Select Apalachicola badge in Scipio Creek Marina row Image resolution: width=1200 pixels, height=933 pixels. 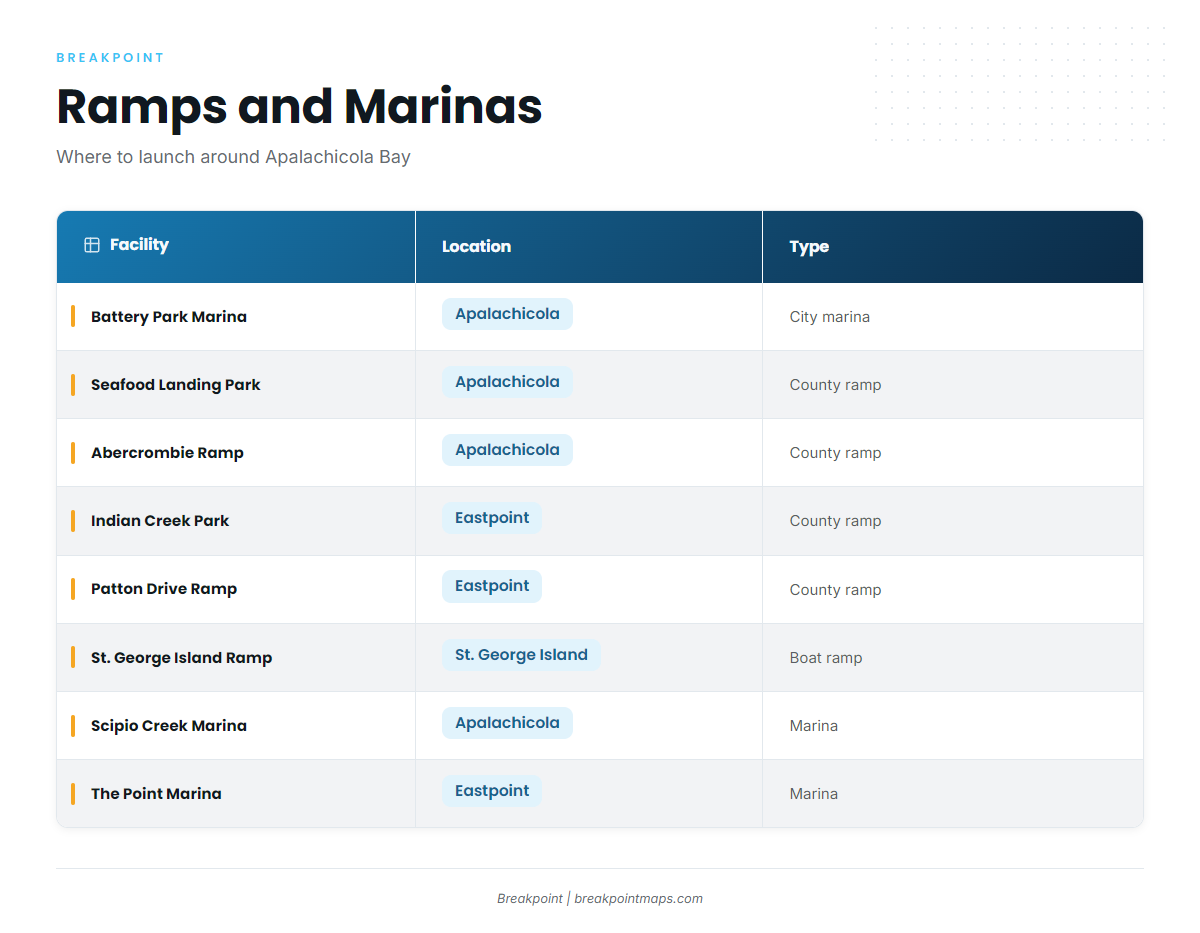[x=507, y=723]
